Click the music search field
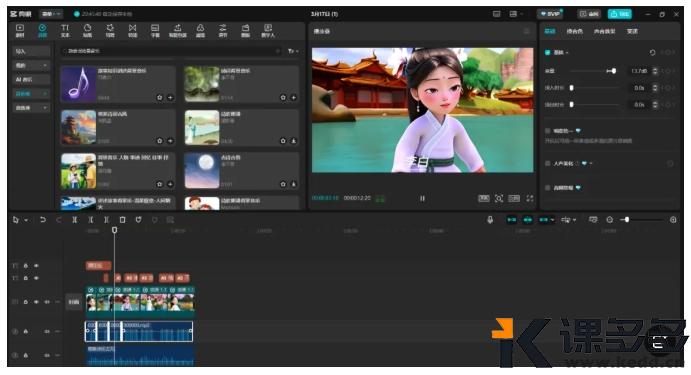The height and width of the screenshot is (375, 691). 171,51
